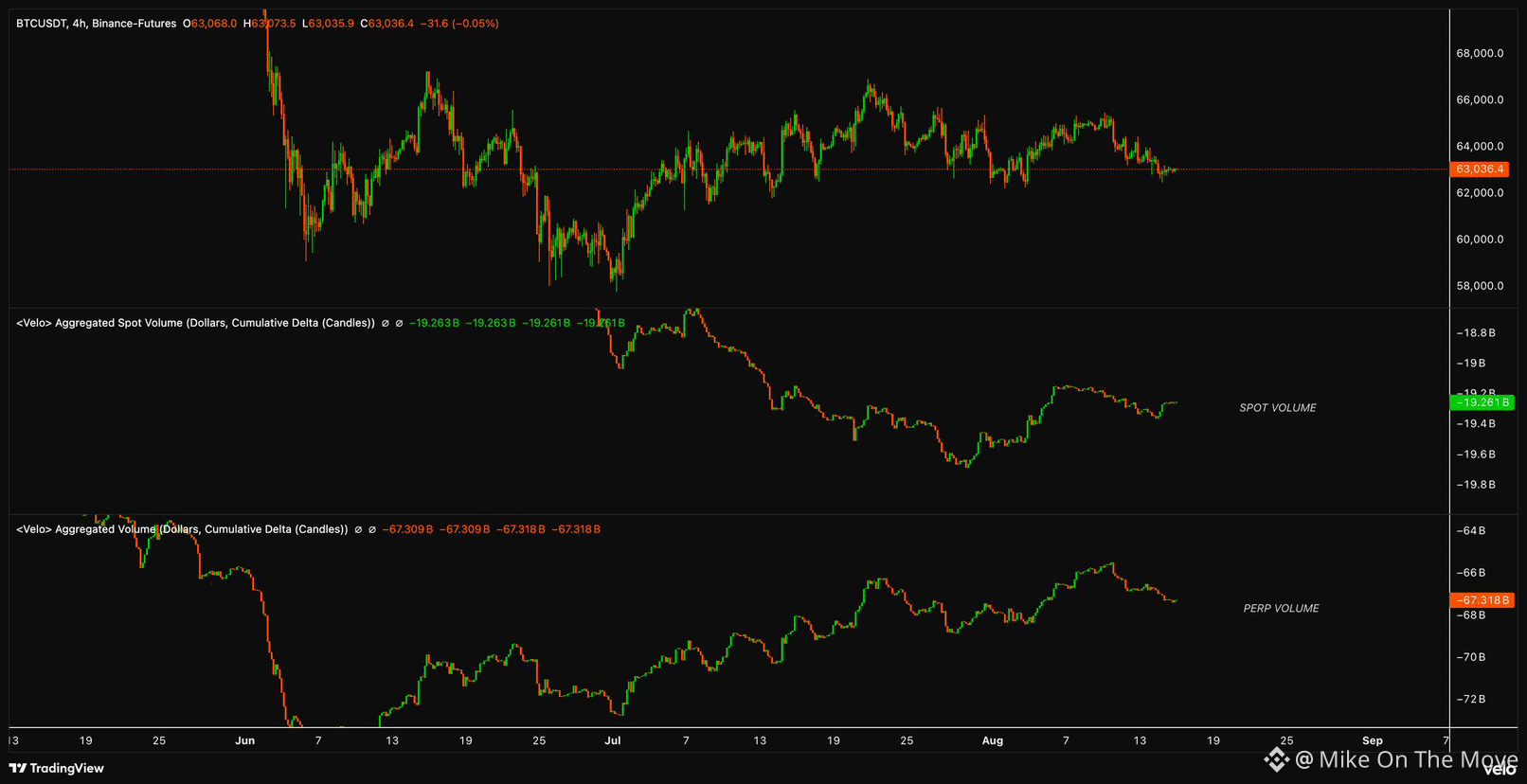Click the −19 B spot axis label

[x=1470, y=364]
